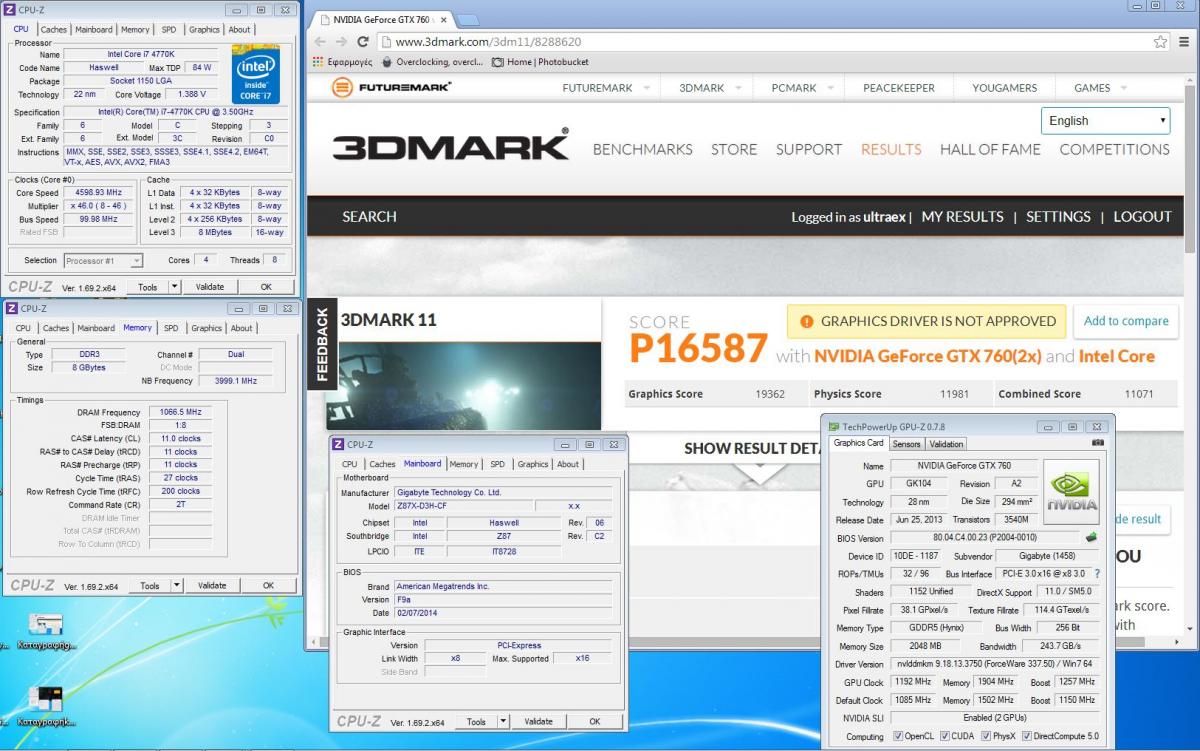This screenshot has height=751, width=1200.
Task: Open Tools arrow in CPU-Z CPU window
Action: 174,286
